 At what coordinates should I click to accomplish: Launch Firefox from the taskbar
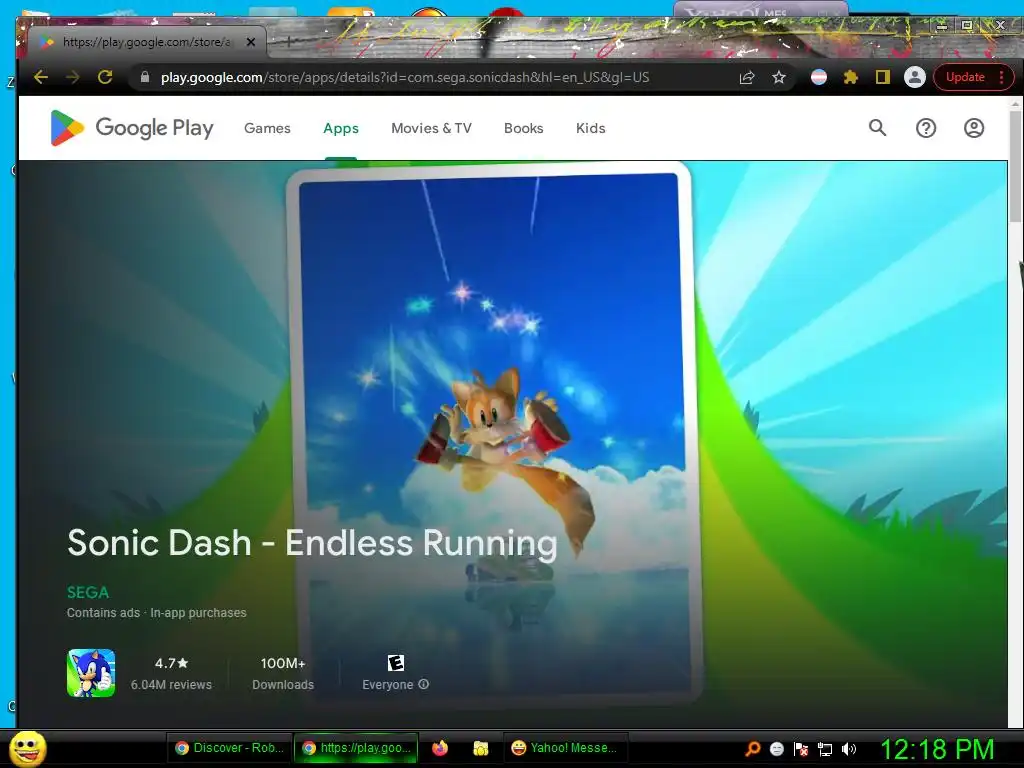(x=440, y=748)
